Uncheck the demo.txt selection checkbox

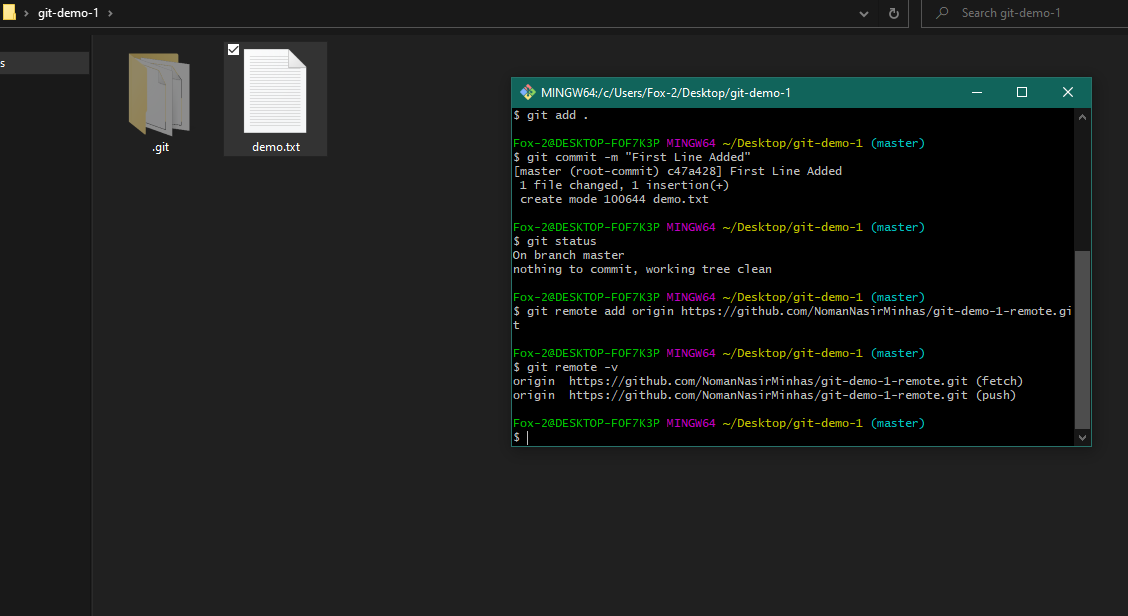(x=233, y=49)
